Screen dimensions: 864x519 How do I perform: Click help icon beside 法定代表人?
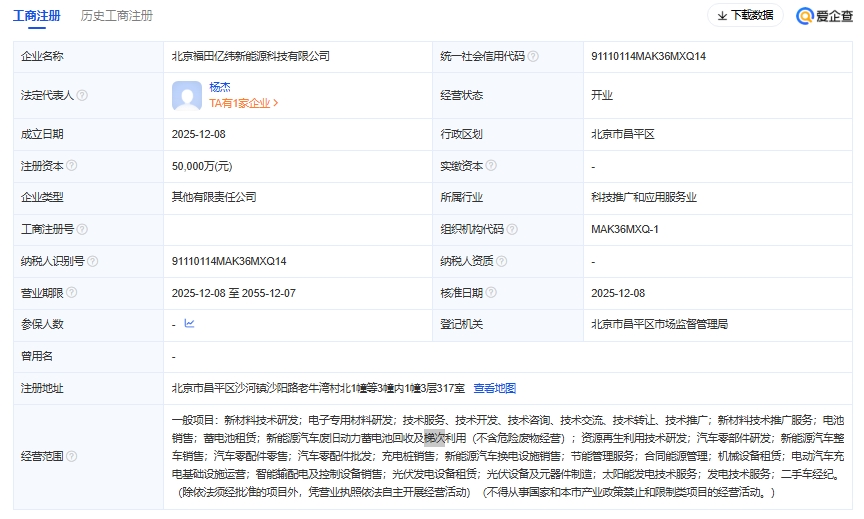82,96
